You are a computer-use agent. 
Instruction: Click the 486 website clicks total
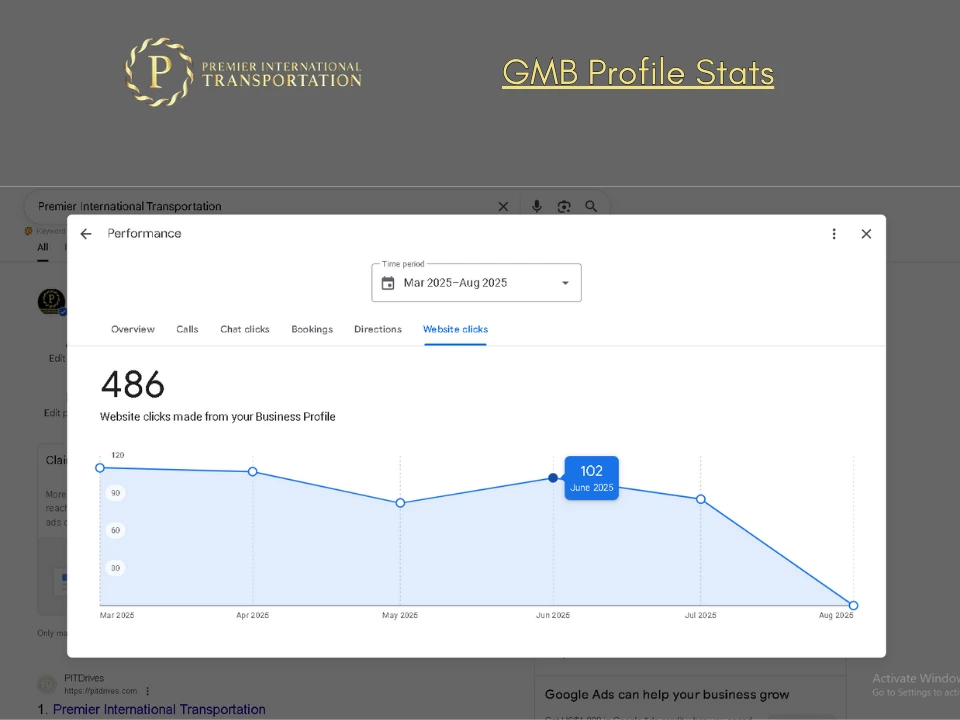coord(133,384)
